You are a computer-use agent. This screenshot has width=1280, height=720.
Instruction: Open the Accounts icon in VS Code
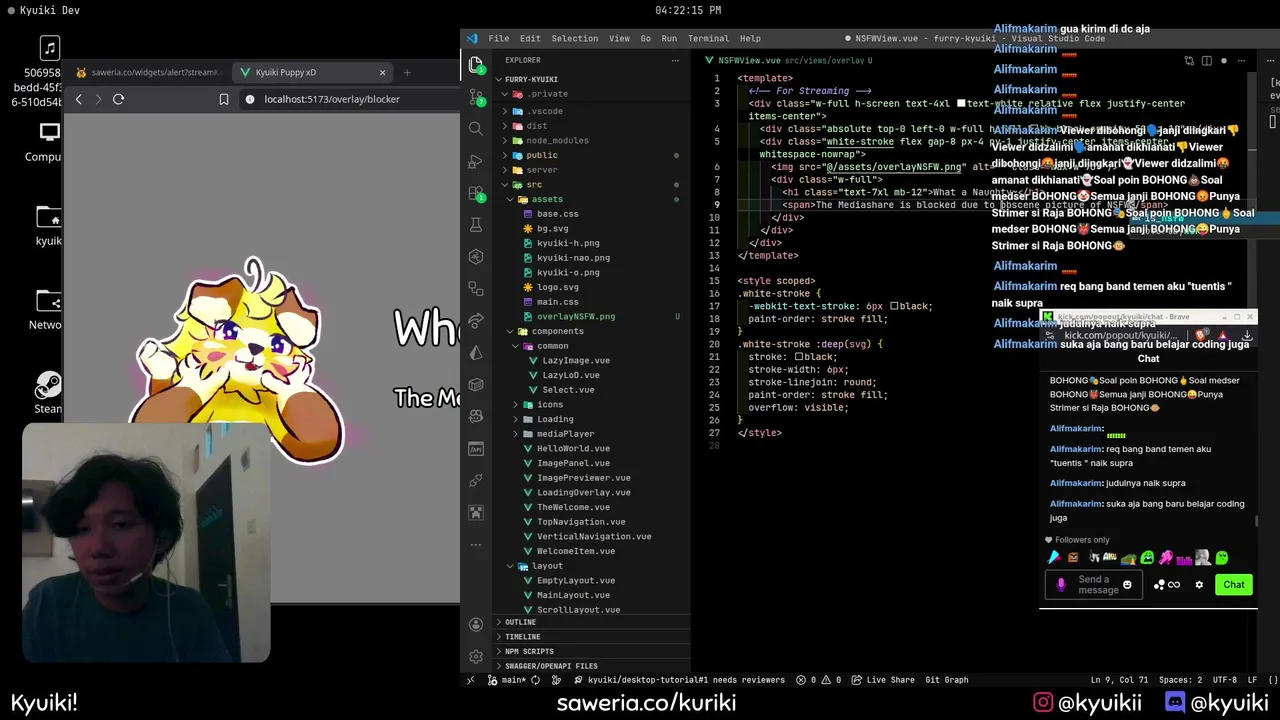point(476,624)
